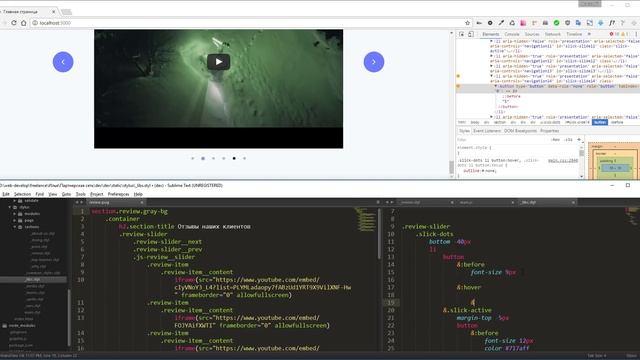Screen dimensions: 640x360
Task: Switch to Properties pane tab
Action: point(549,131)
